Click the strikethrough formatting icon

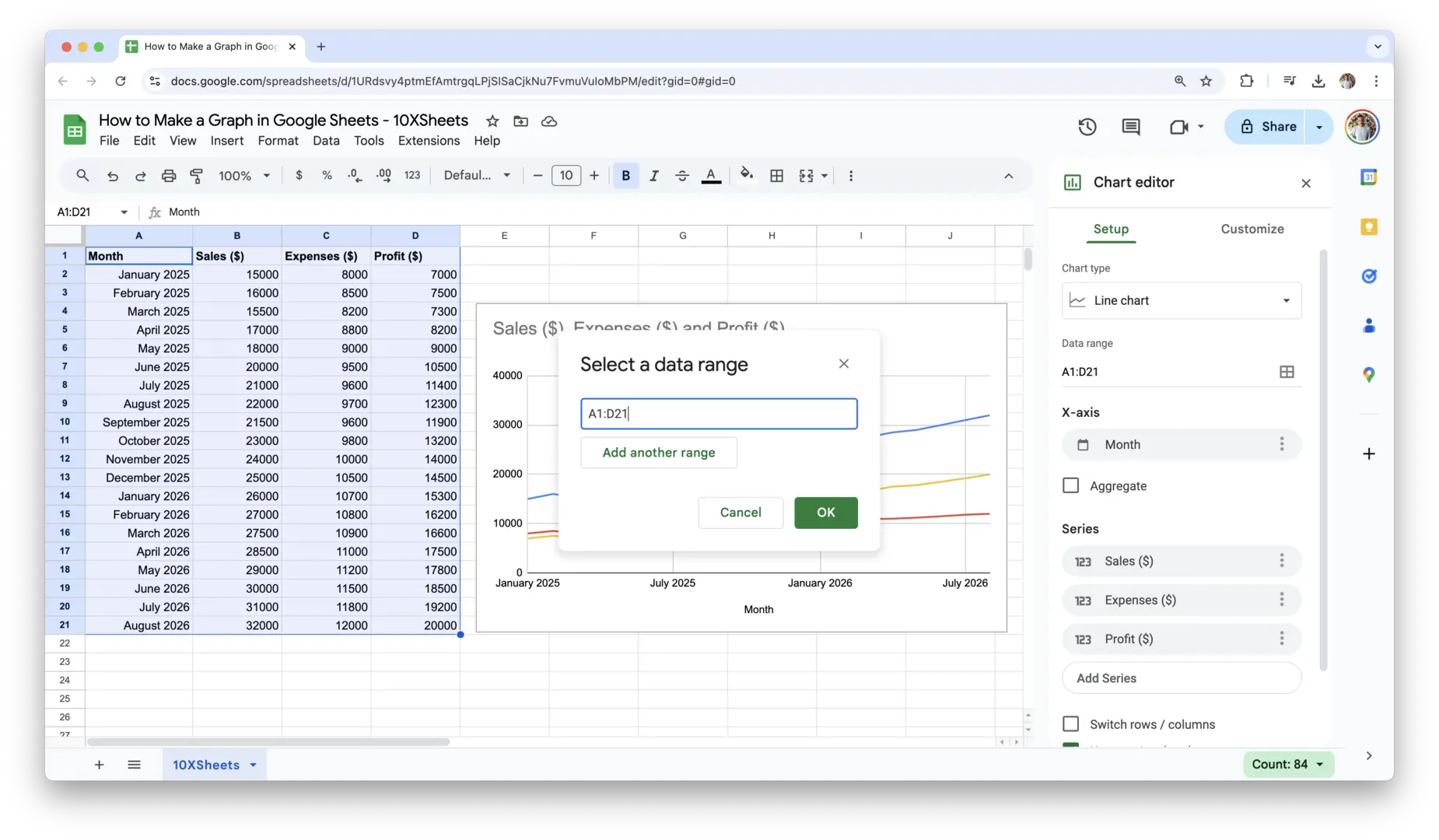pyautogui.click(x=682, y=176)
